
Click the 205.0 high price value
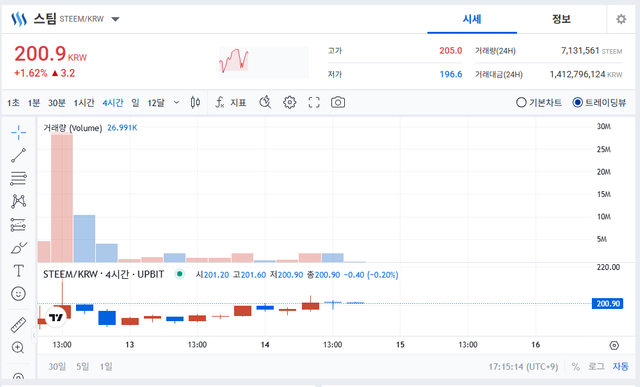[x=451, y=51]
